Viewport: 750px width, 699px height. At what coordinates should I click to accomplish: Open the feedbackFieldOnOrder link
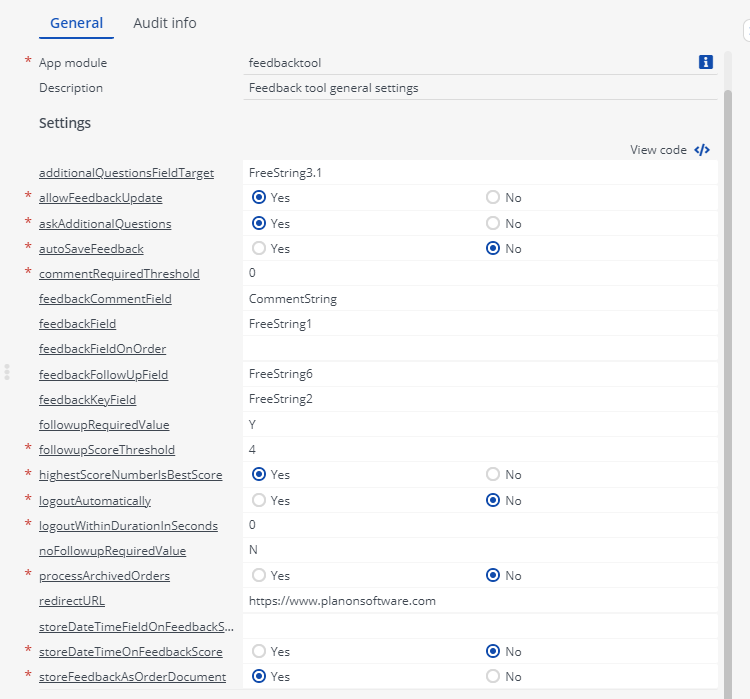point(102,349)
